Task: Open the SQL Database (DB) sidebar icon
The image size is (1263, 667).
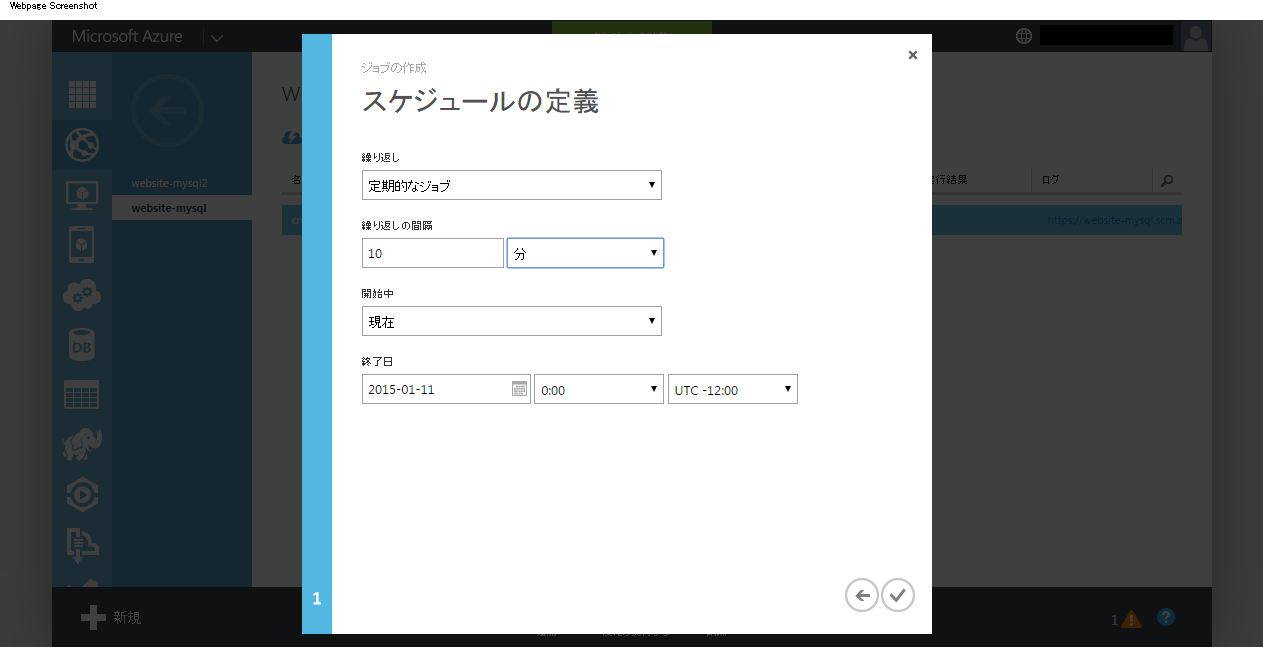Action: [82, 344]
